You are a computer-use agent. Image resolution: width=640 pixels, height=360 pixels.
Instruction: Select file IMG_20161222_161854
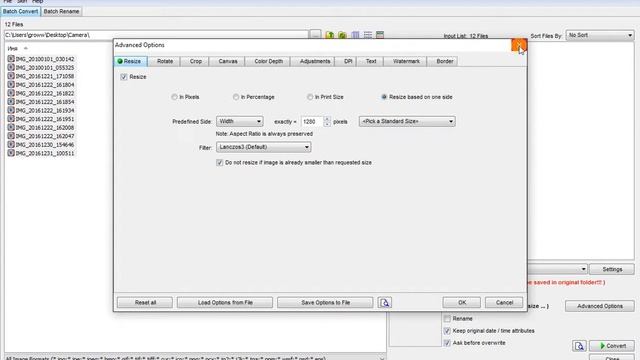tap(41, 102)
